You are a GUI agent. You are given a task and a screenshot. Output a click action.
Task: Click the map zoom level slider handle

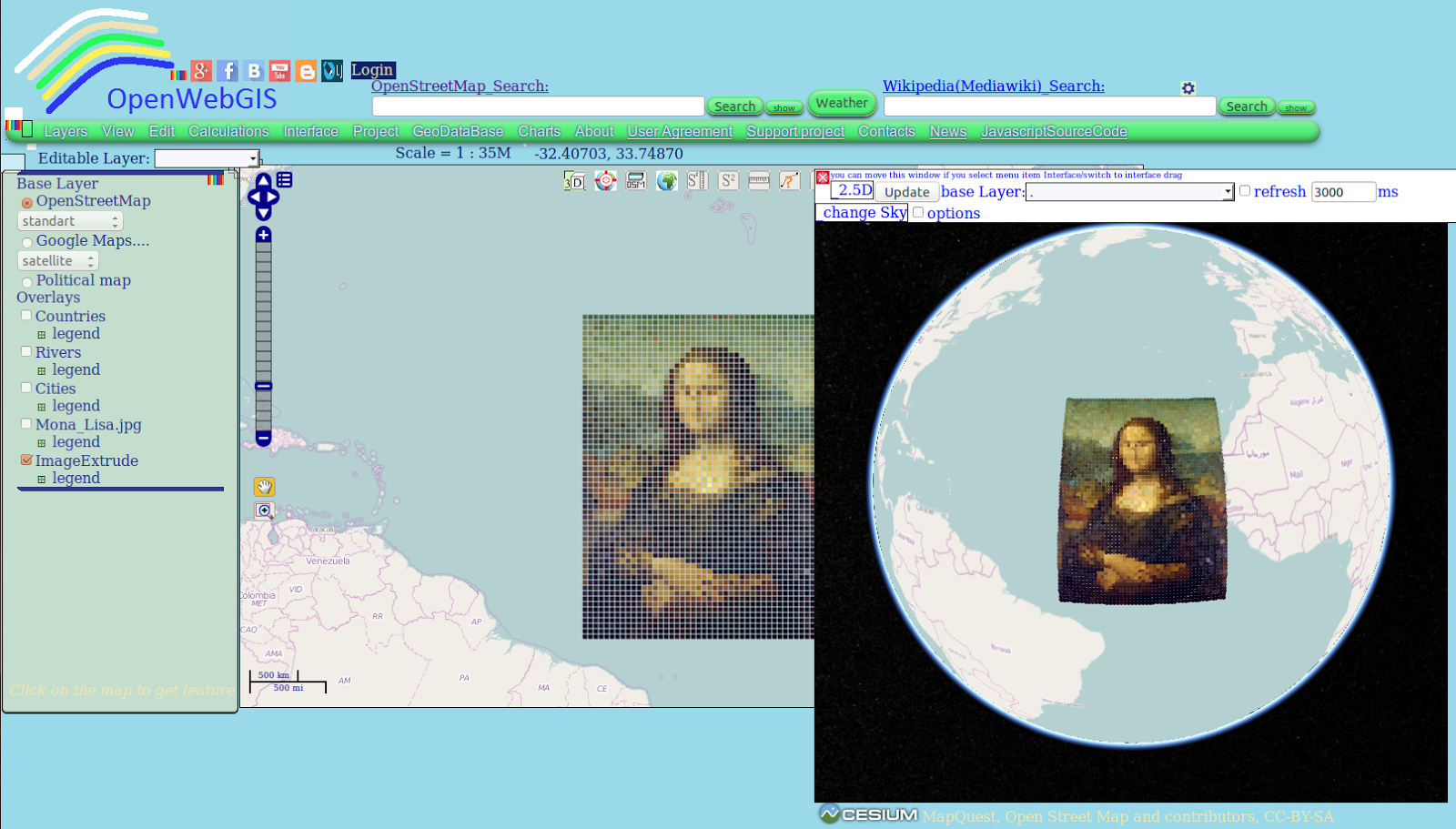click(x=263, y=387)
